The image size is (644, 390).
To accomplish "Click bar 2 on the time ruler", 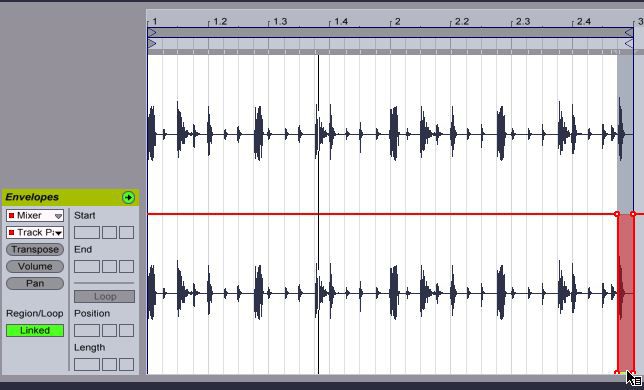I will (x=397, y=21).
